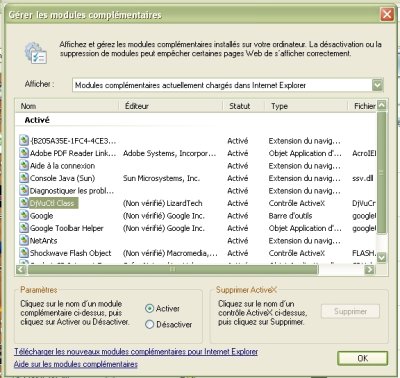Select the Google Toolbar Helper entry
Screen dimensions: 400x378
point(67,228)
